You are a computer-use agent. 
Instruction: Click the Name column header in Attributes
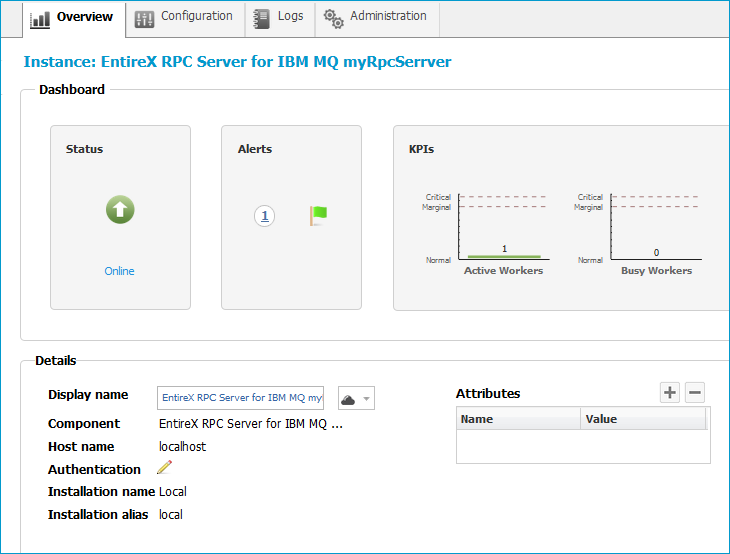[518, 419]
